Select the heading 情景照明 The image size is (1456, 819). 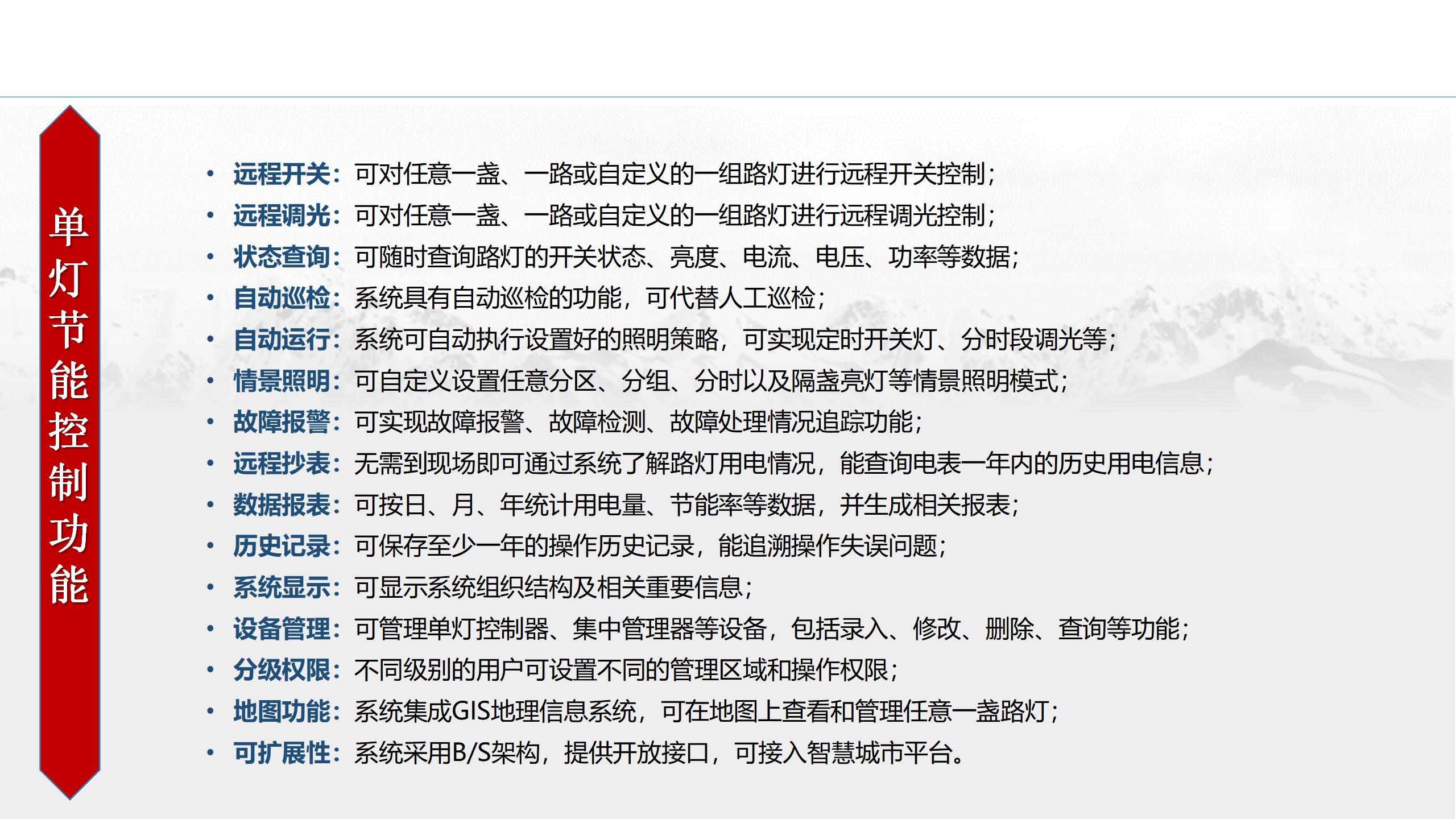(x=282, y=381)
